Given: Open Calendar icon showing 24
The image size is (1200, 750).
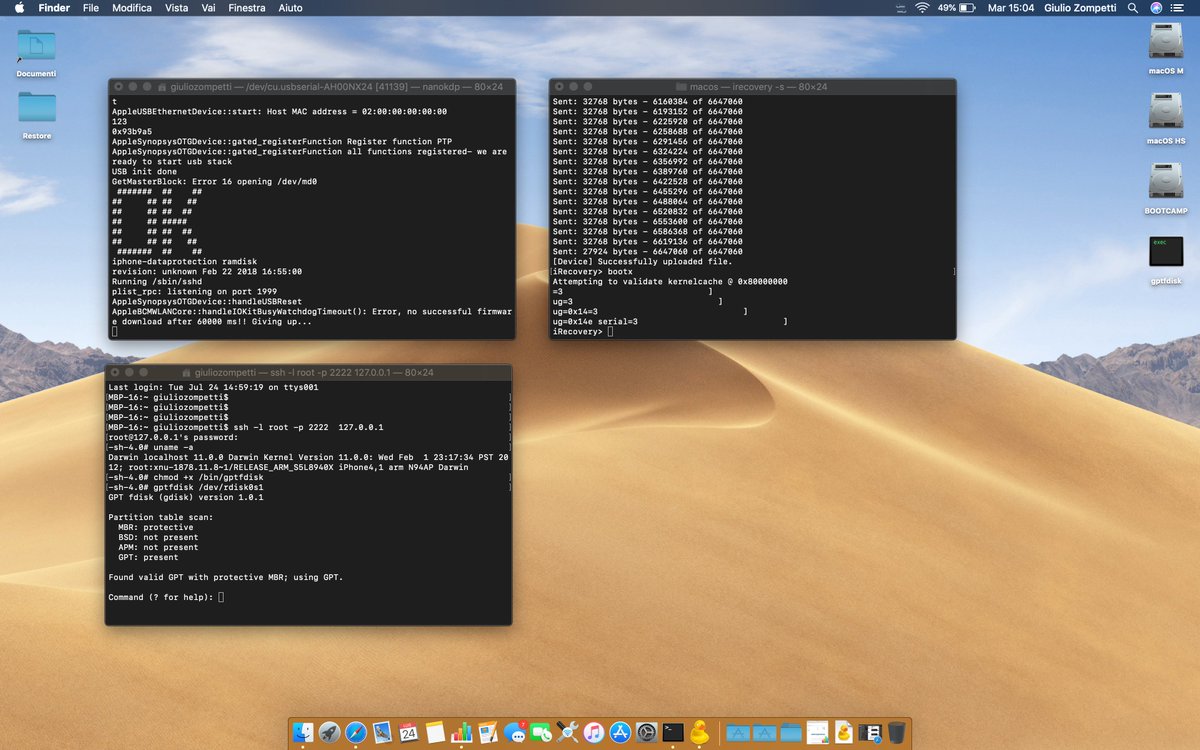Looking at the screenshot, I should click(408, 733).
